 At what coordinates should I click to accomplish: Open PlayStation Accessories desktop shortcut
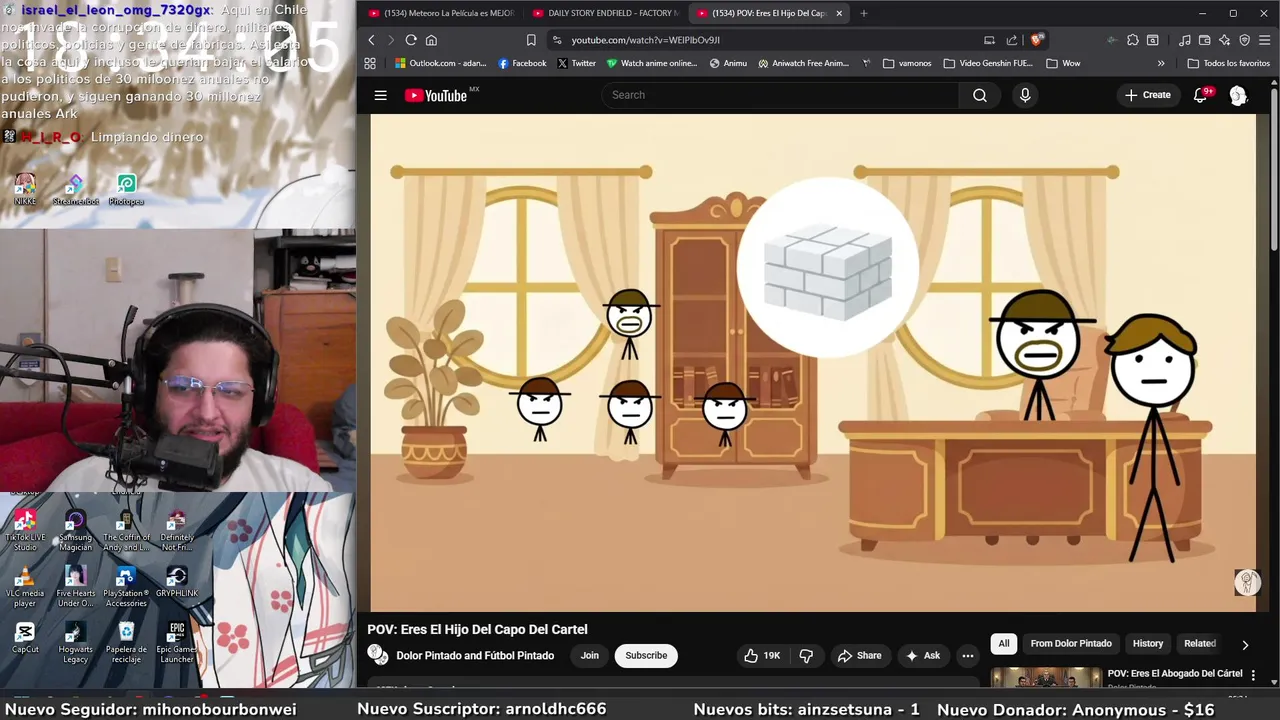[126, 586]
